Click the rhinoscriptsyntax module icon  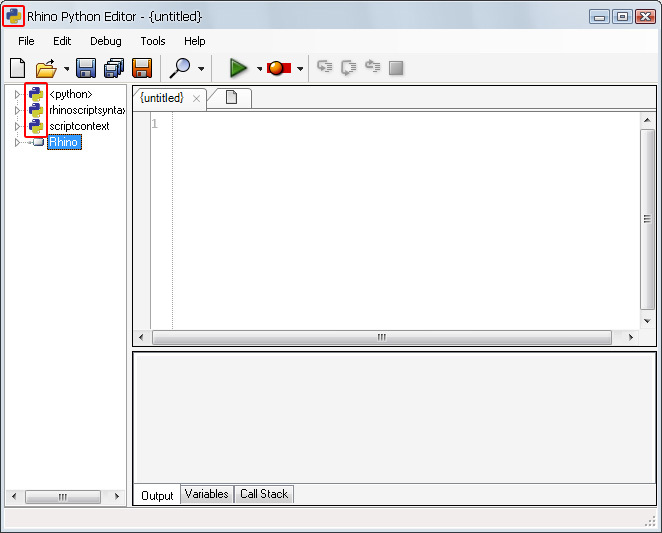36,110
